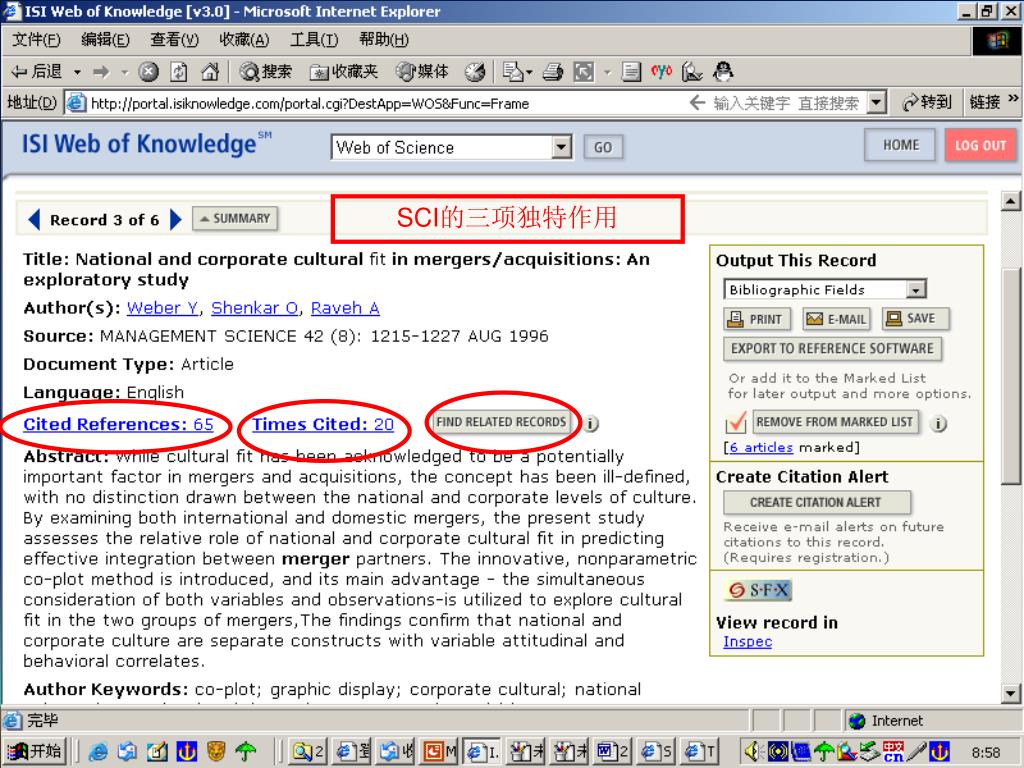This screenshot has width=1024, height=768.
Task: Click the Messenger icon in IE toolbar
Action: pyautogui.click(x=723, y=71)
